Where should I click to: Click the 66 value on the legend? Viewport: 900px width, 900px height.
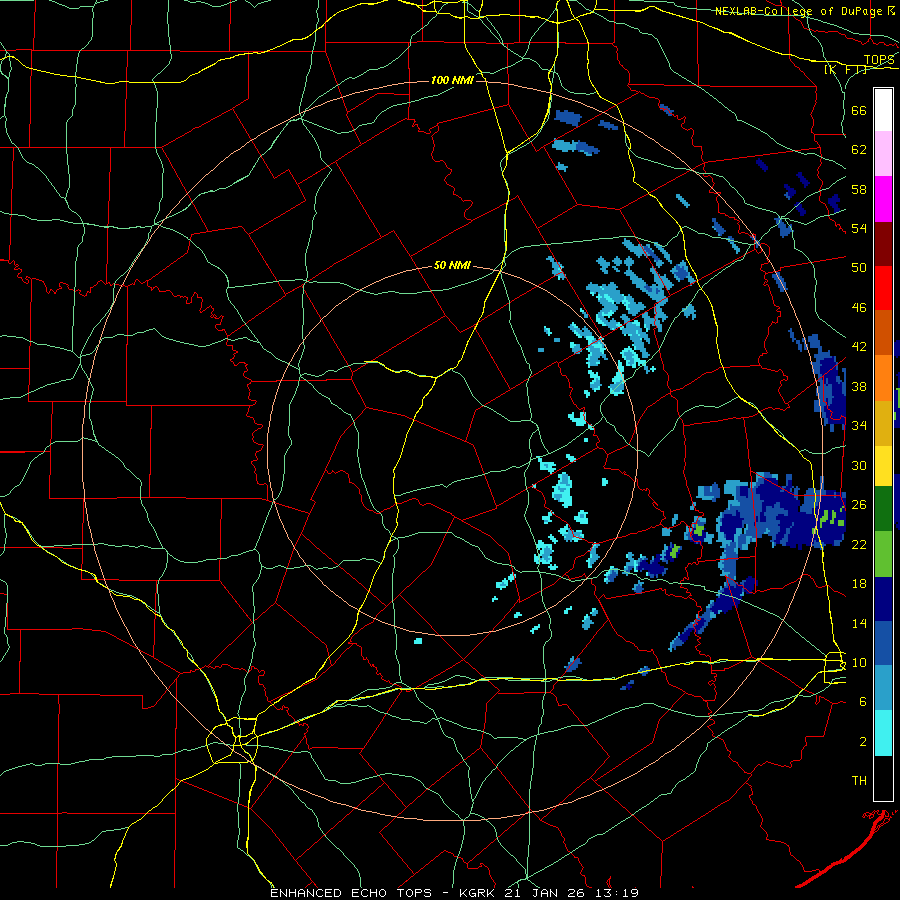(x=859, y=110)
